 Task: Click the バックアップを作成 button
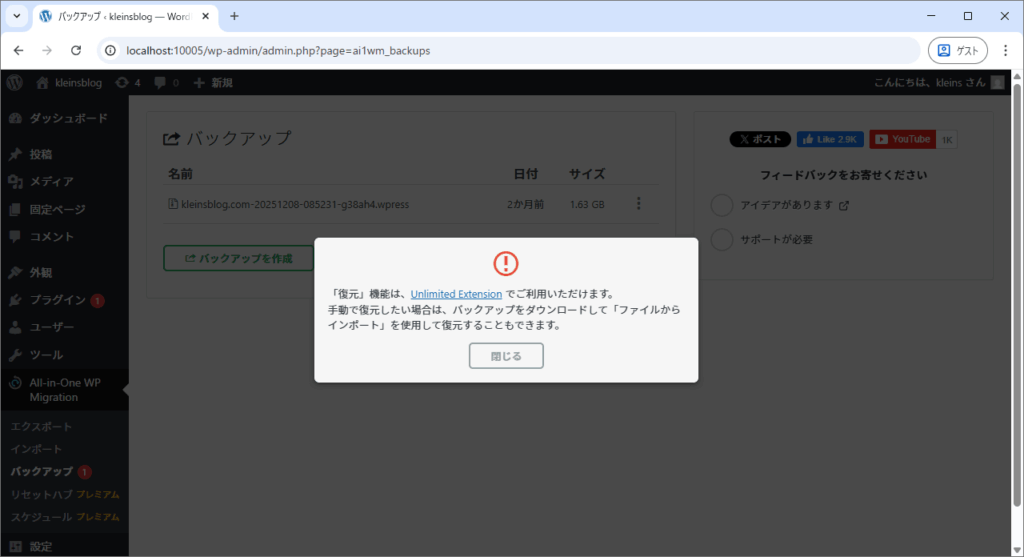click(238, 258)
